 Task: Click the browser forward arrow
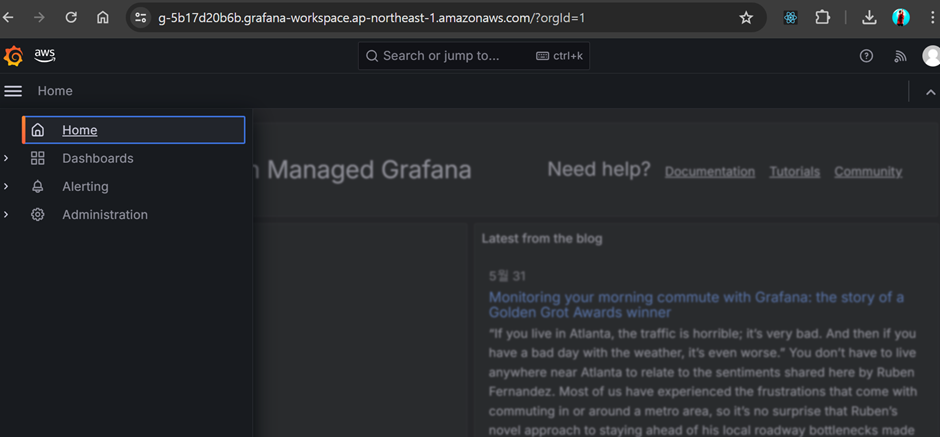[40, 17]
